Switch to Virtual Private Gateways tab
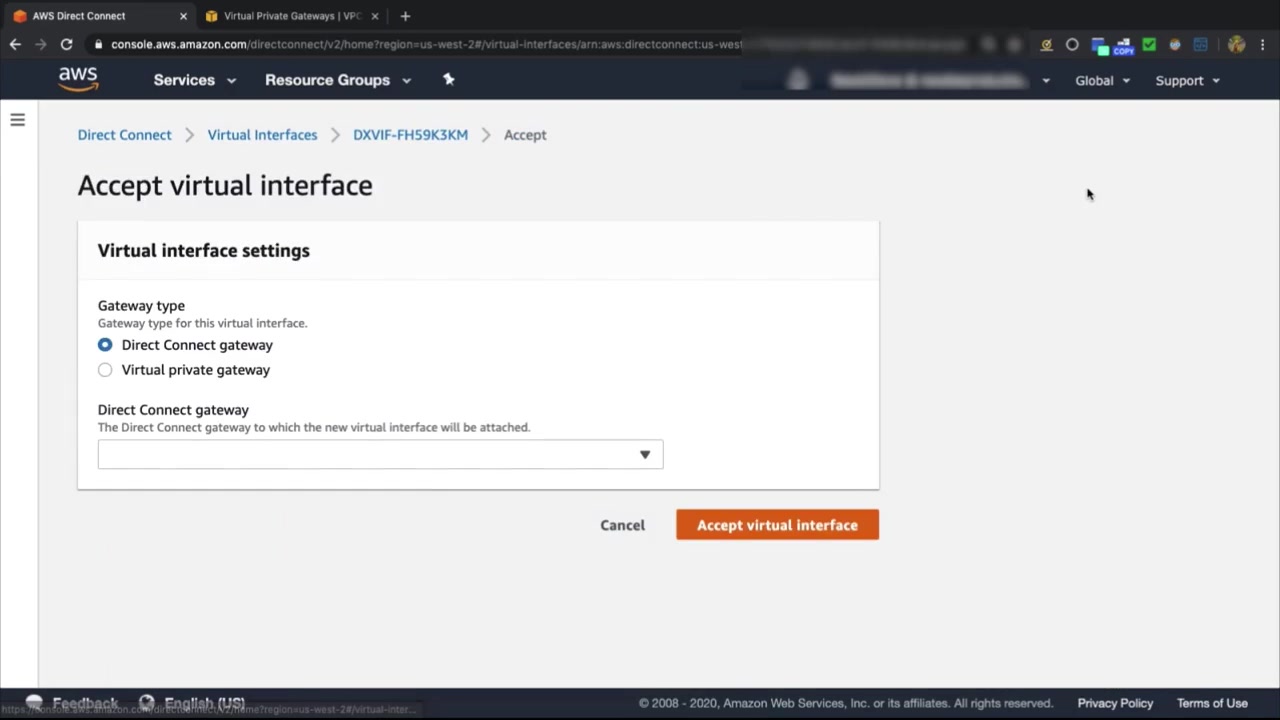 [293, 16]
